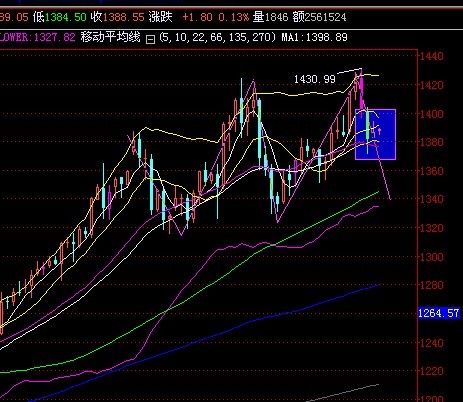Click the 1300 price axis label
Image resolution: width=463 pixels, height=402 pixels.
click(432, 257)
